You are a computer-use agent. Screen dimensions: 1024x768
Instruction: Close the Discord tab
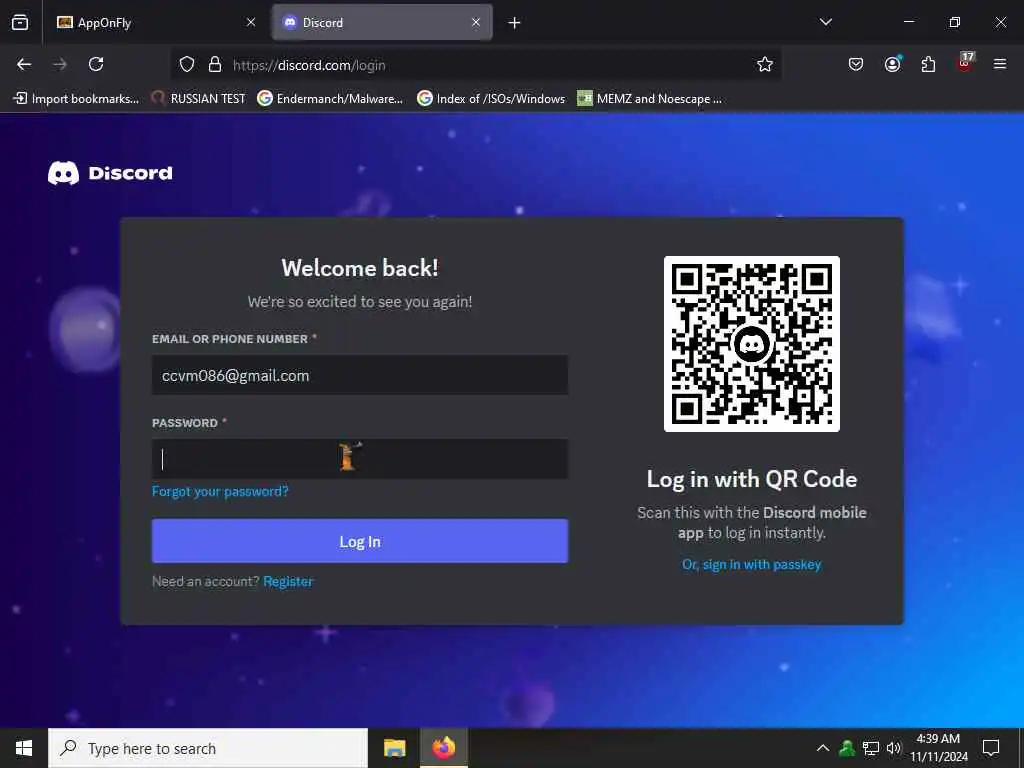coord(476,23)
